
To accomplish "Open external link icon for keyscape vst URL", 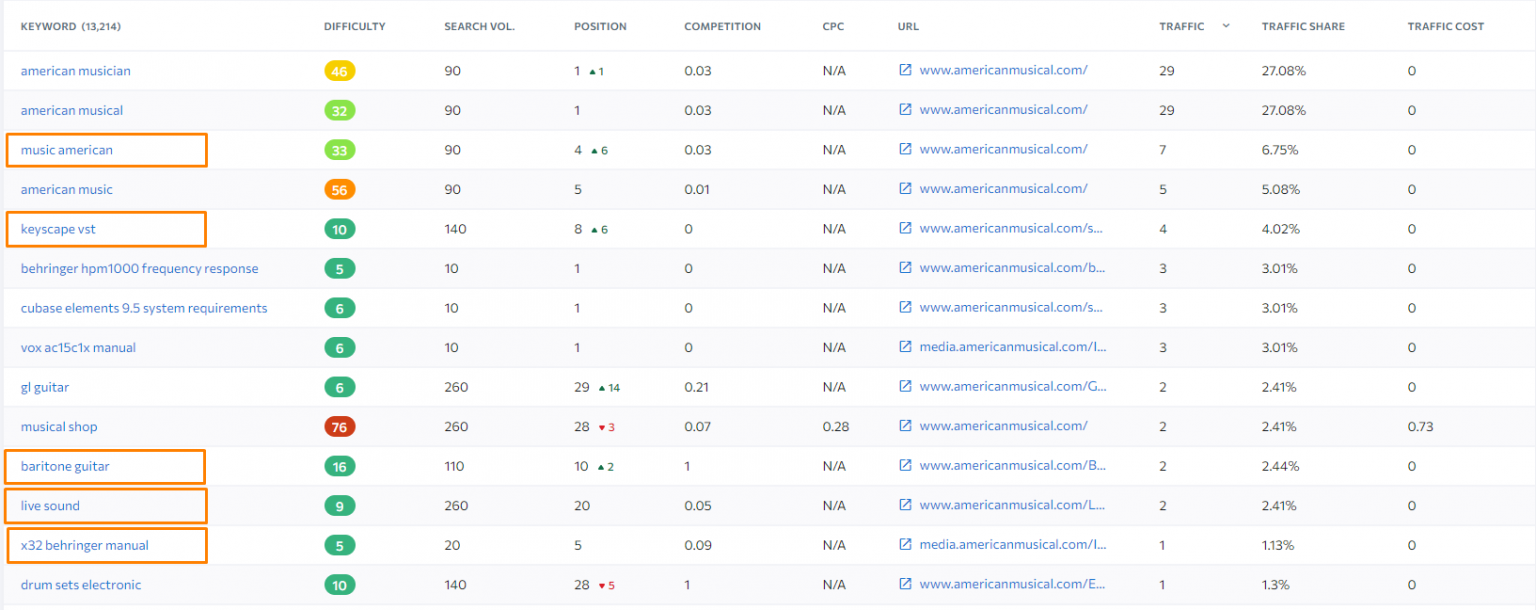I will click(x=905, y=228).
